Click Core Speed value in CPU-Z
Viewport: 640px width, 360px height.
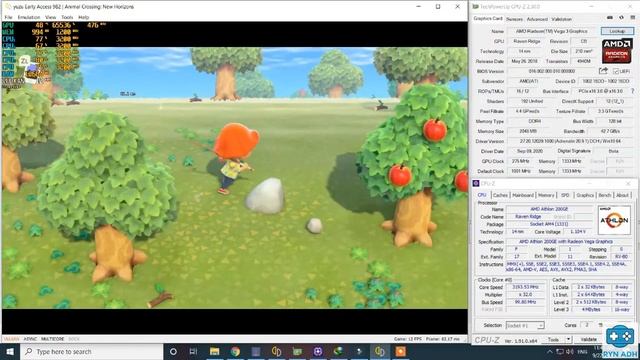tap(525, 287)
